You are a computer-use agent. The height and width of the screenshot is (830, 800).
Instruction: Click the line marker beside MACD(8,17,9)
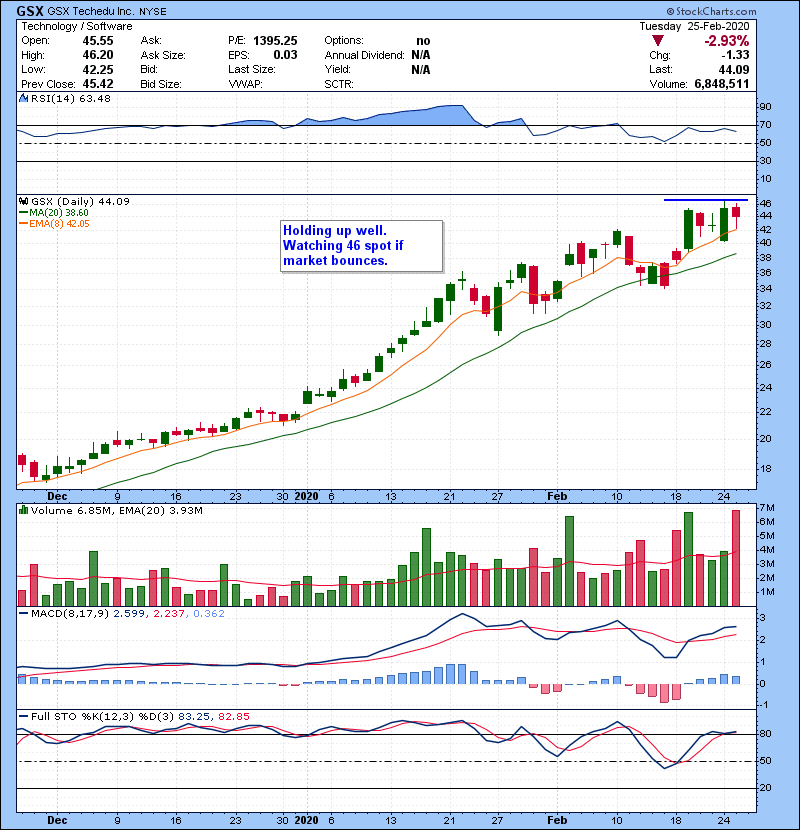[23, 613]
